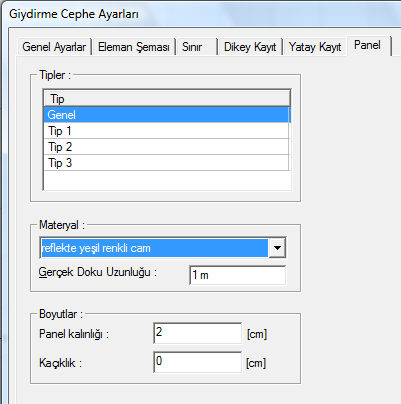Open the Sınır tab

[x=196, y=47]
